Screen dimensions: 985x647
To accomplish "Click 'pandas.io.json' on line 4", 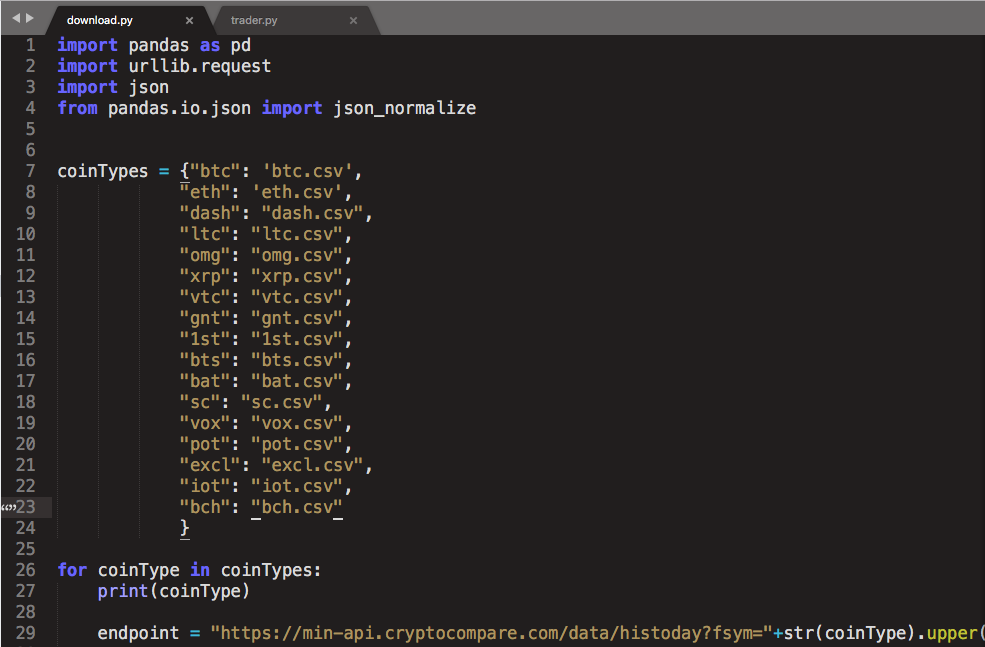I will pos(179,108).
